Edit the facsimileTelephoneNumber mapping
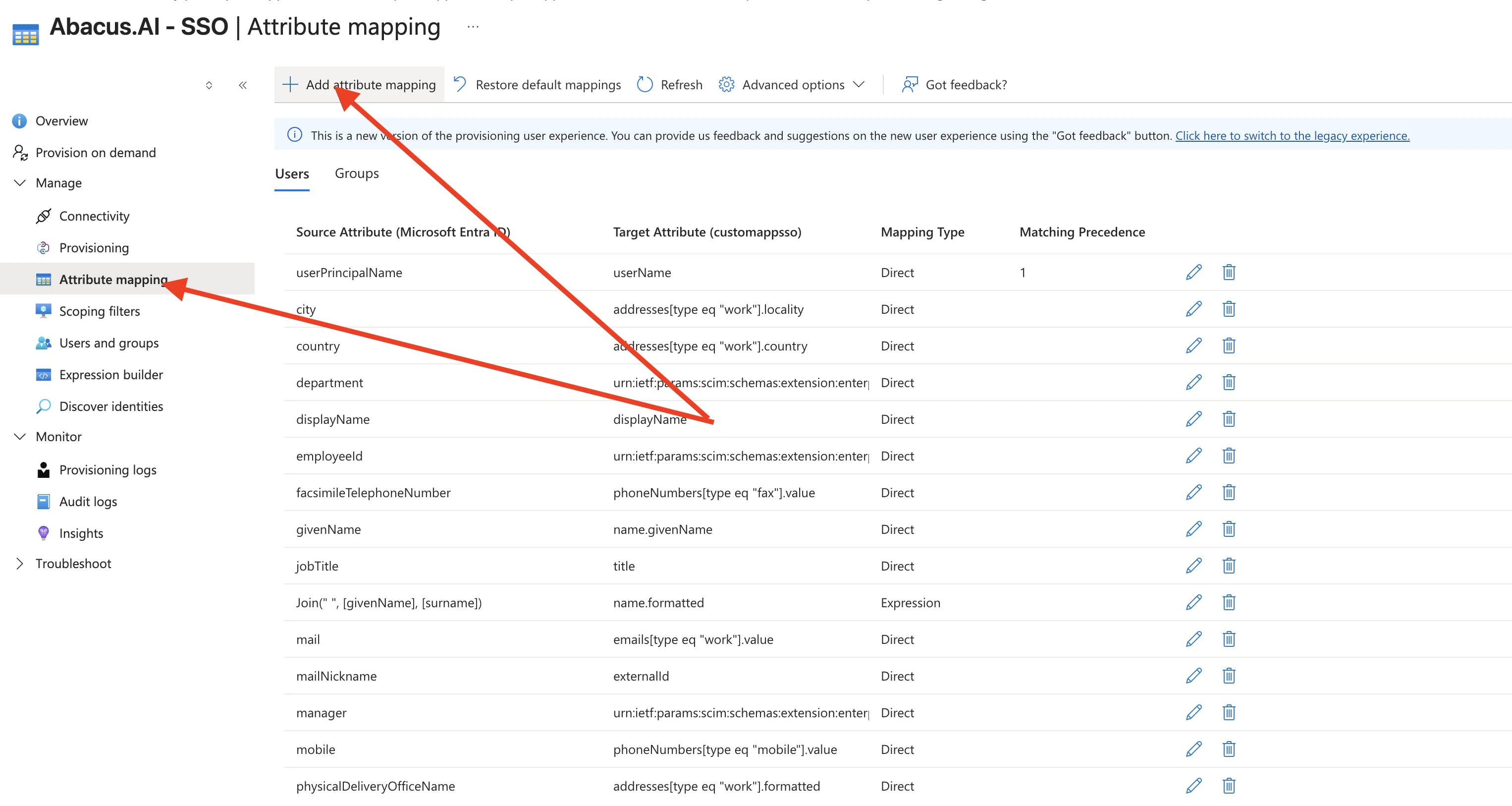The height and width of the screenshot is (806, 1512). [1193, 492]
